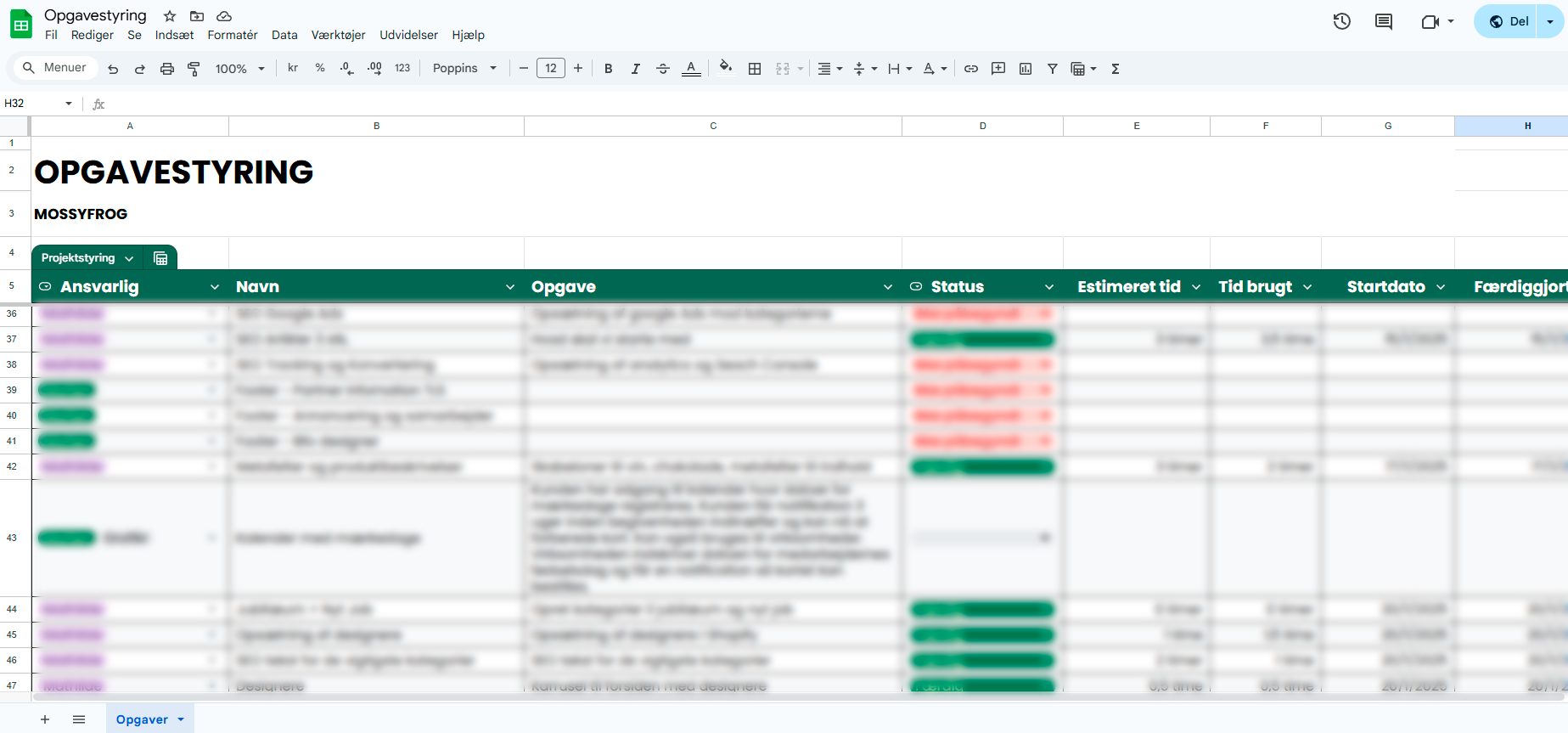Open Ansvarlig column filter arrow
This screenshot has height=733, width=1568.
pos(215,287)
